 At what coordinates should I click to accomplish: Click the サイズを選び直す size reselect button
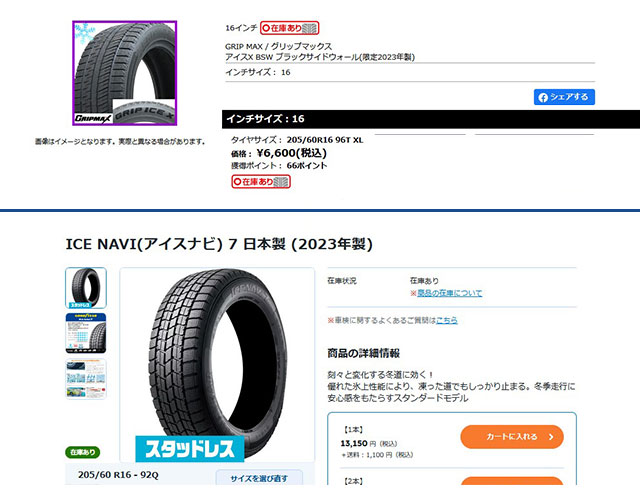[x=259, y=478]
